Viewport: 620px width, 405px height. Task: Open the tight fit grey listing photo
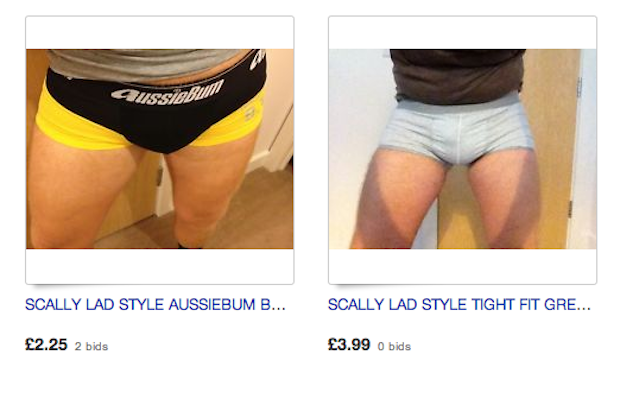click(462, 149)
